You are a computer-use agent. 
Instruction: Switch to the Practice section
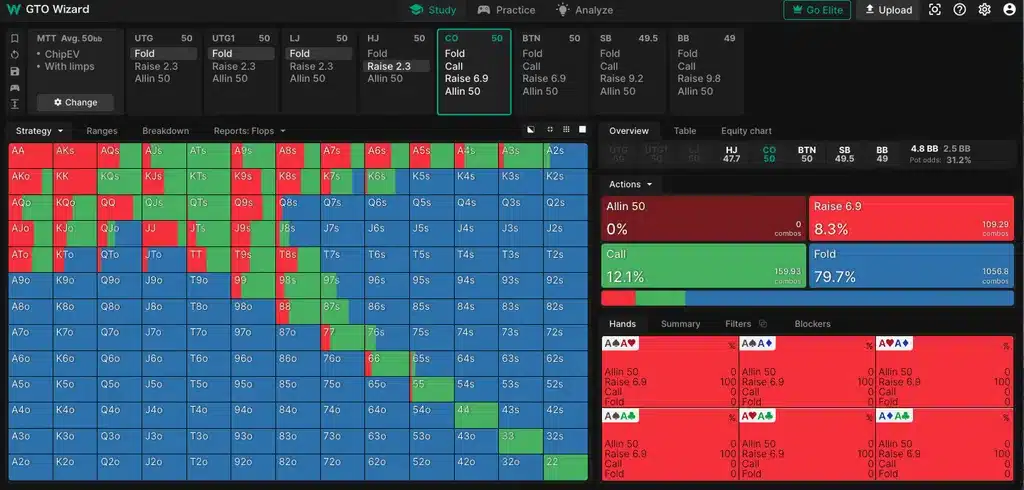(506, 10)
